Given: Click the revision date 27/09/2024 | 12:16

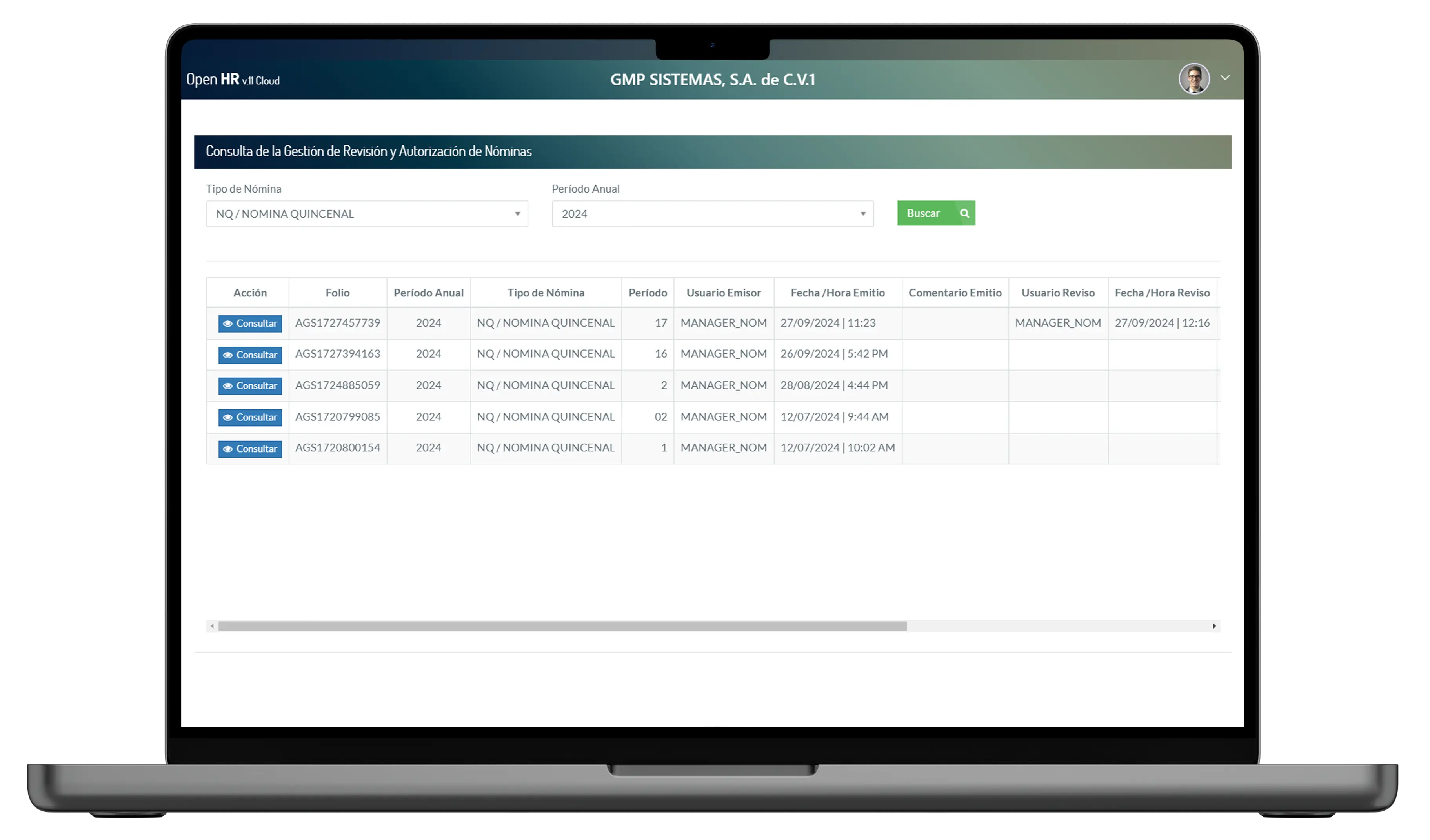Looking at the screenshot, I should 1162,323.
